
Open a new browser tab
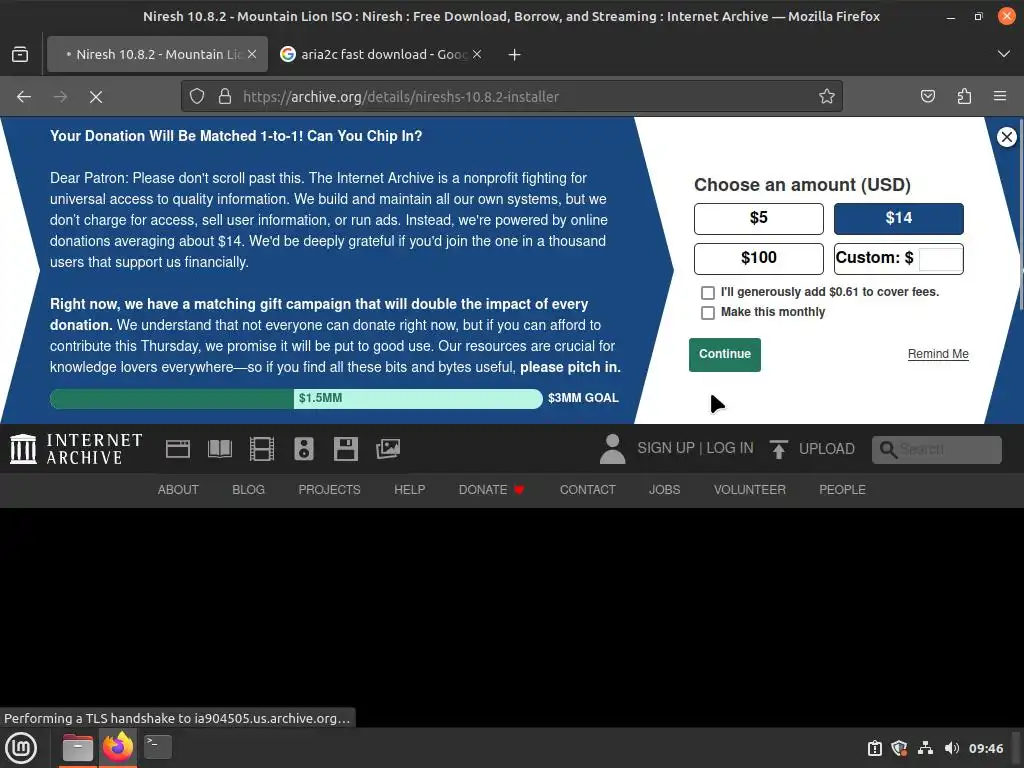(515, 55)
